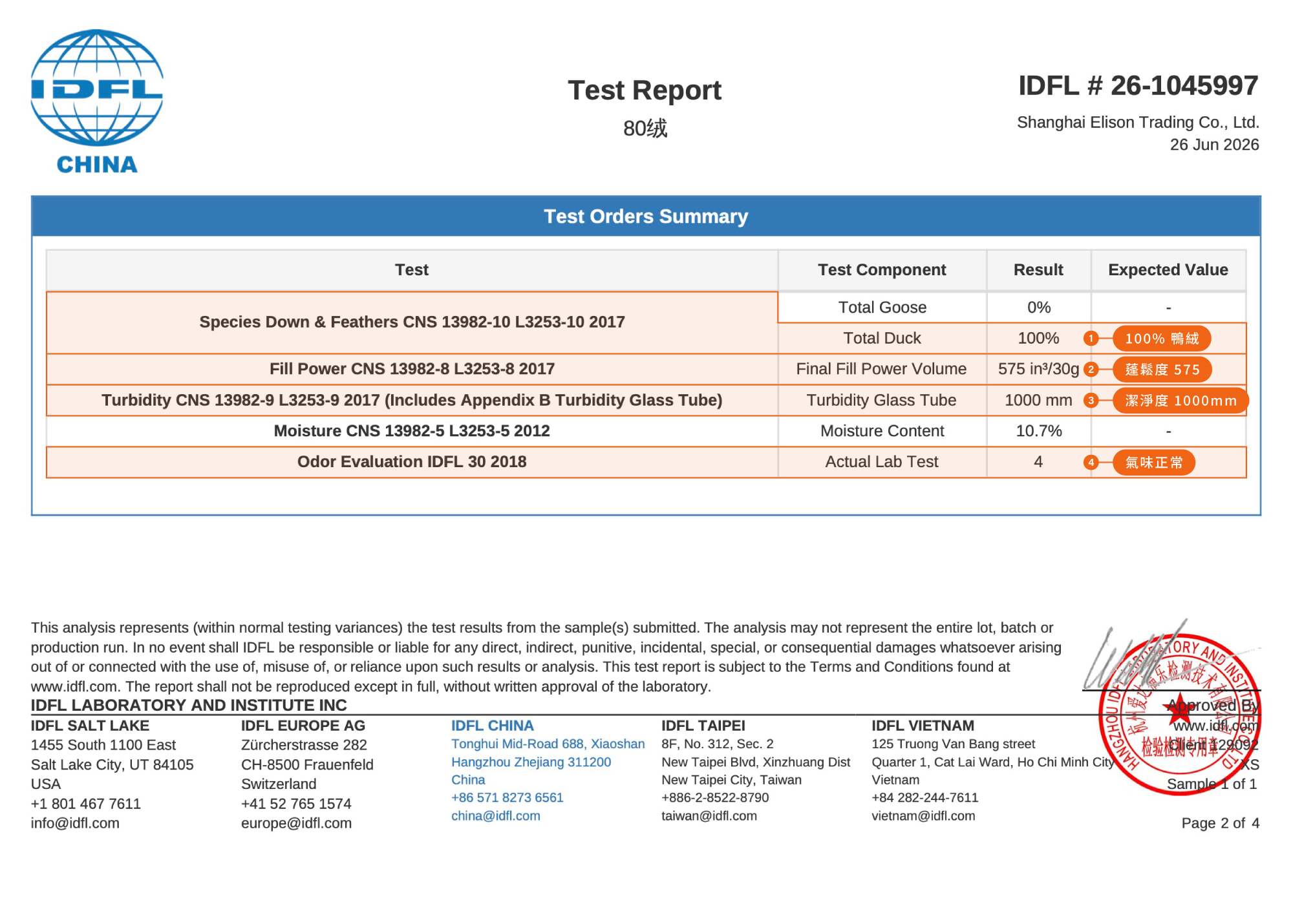
Task: Click the IDFL China globe logo
Action: click(x=97, y=101)
